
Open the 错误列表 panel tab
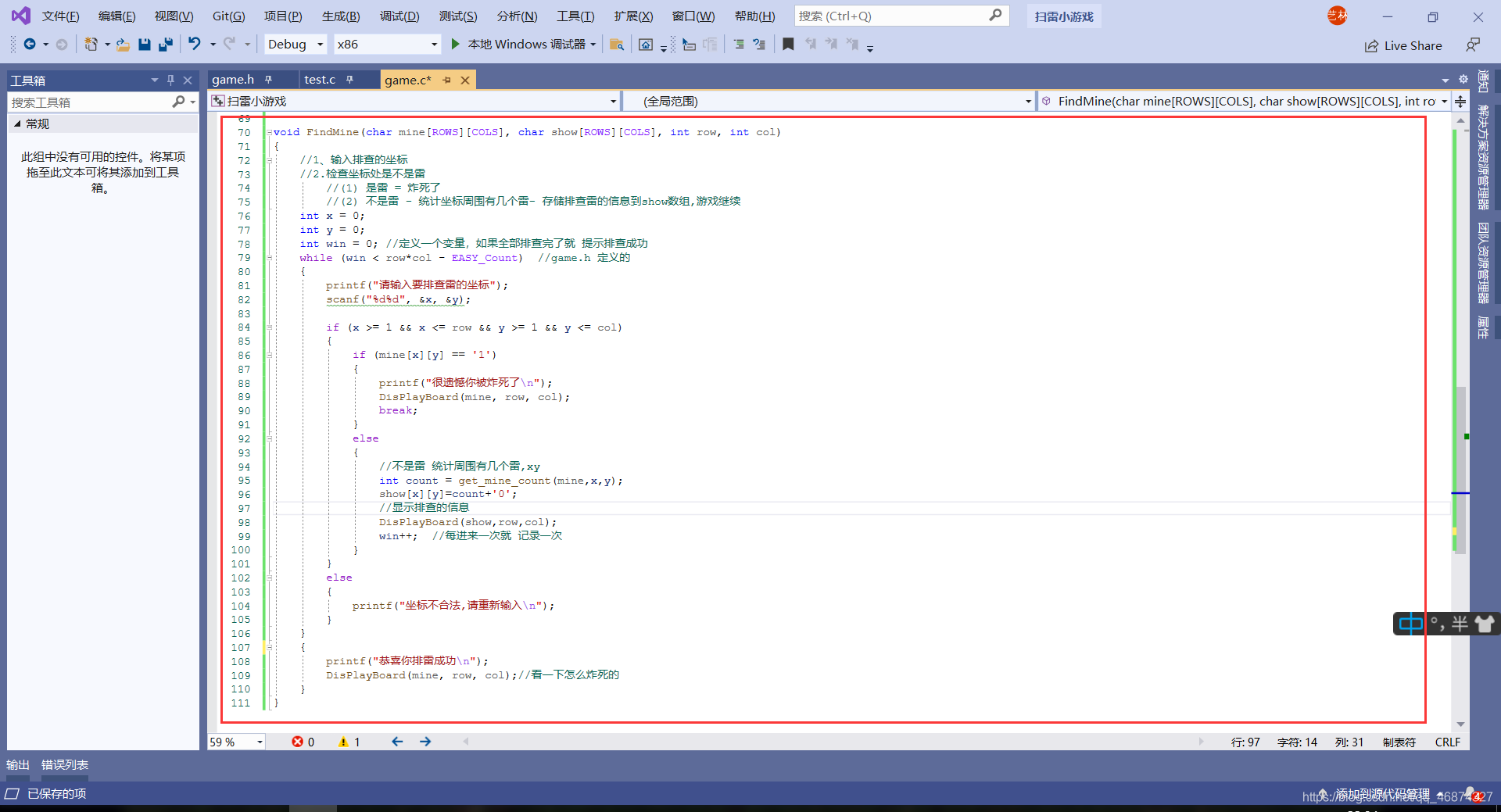tap(65, 764)
